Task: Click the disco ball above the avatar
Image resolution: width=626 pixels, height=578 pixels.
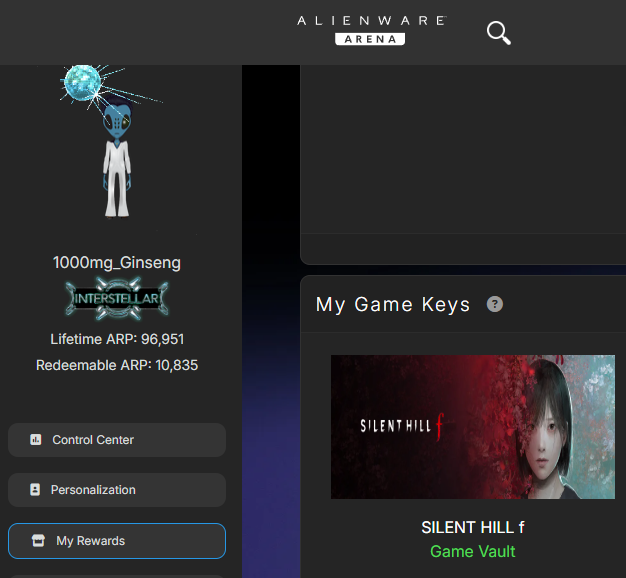Action: 81,84
